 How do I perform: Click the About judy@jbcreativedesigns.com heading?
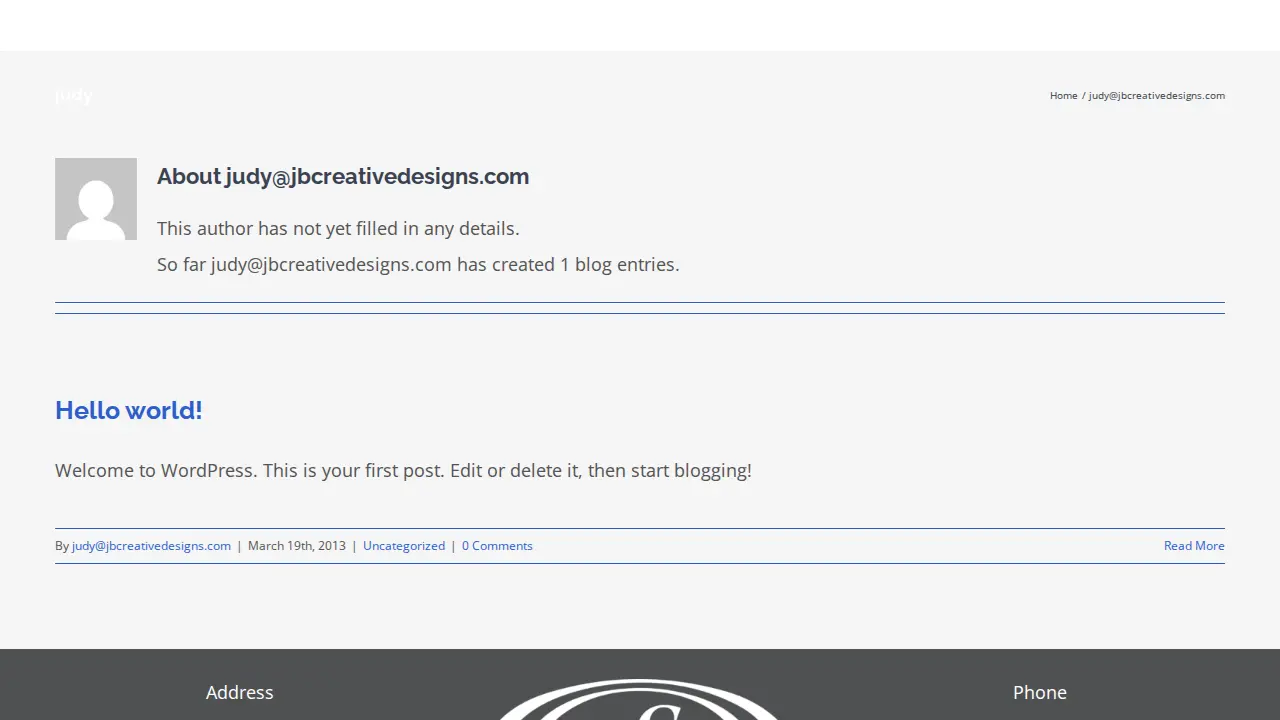pyautogui.click(x=343, y=177)
